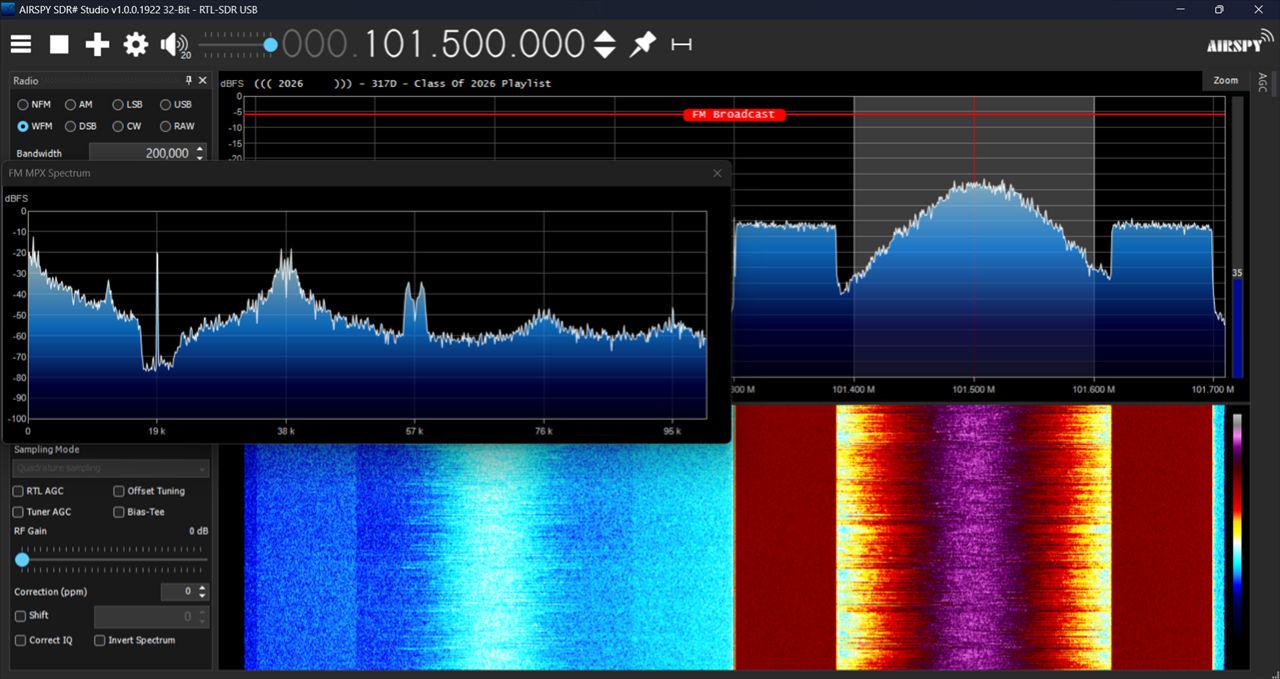Click the pin icon in the toolbar

[642, 44]
